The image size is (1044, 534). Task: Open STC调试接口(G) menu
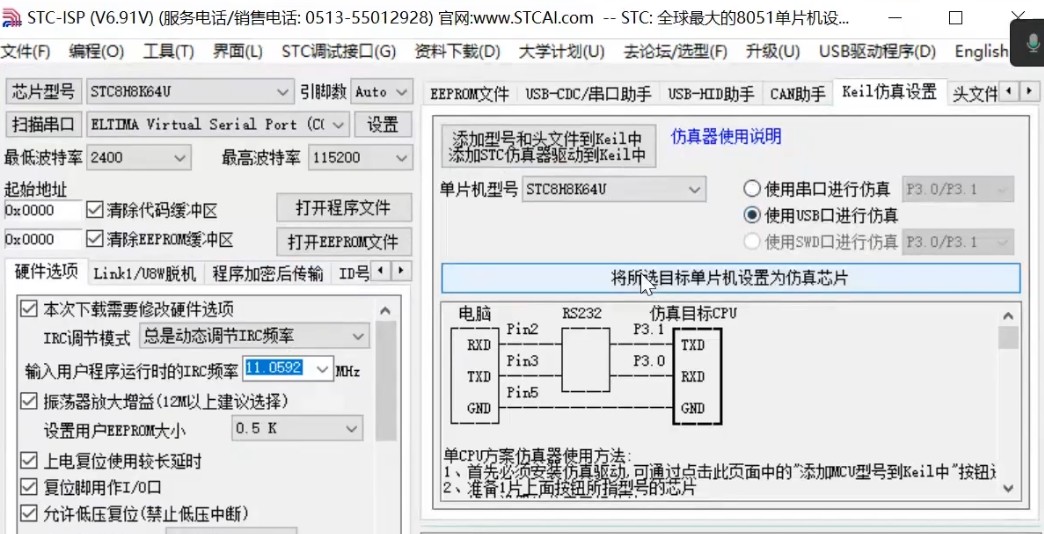coord(338,51)
